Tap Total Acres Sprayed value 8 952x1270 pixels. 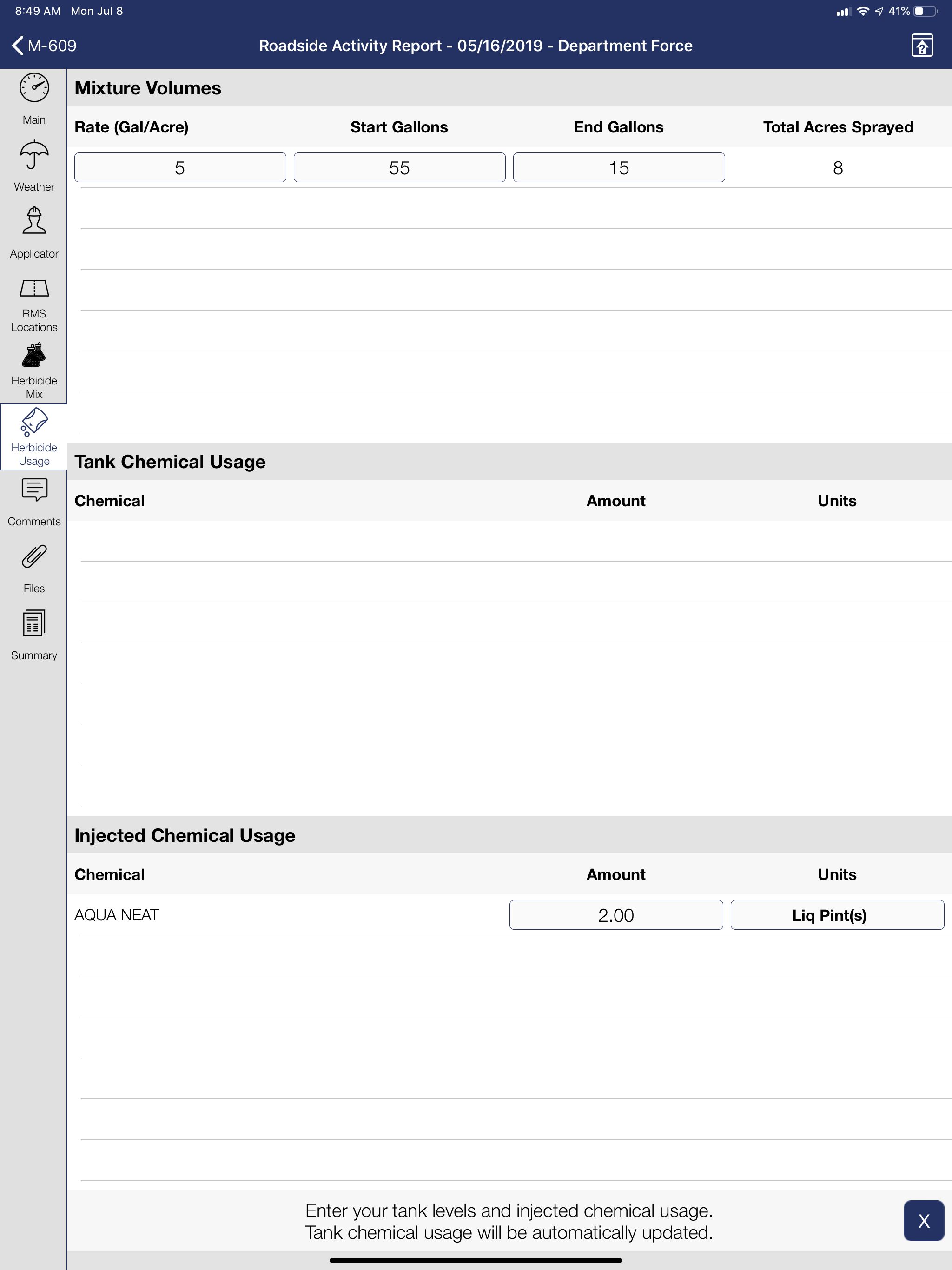[838, 168]
